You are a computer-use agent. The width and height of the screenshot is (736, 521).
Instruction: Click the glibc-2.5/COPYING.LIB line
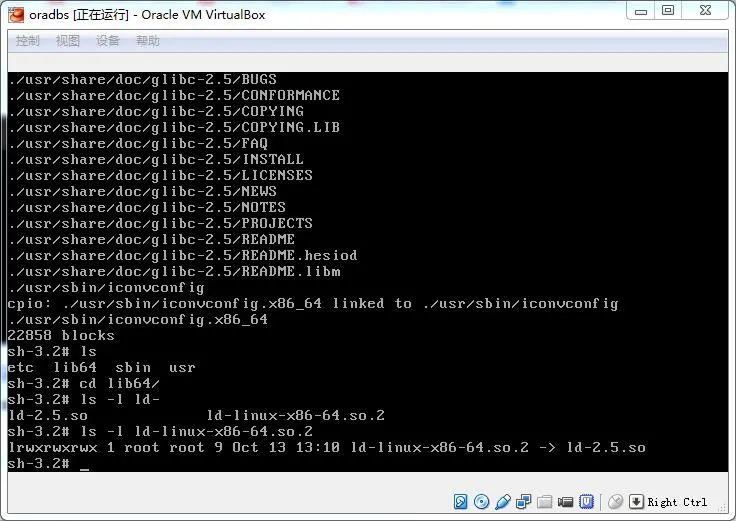174,127
